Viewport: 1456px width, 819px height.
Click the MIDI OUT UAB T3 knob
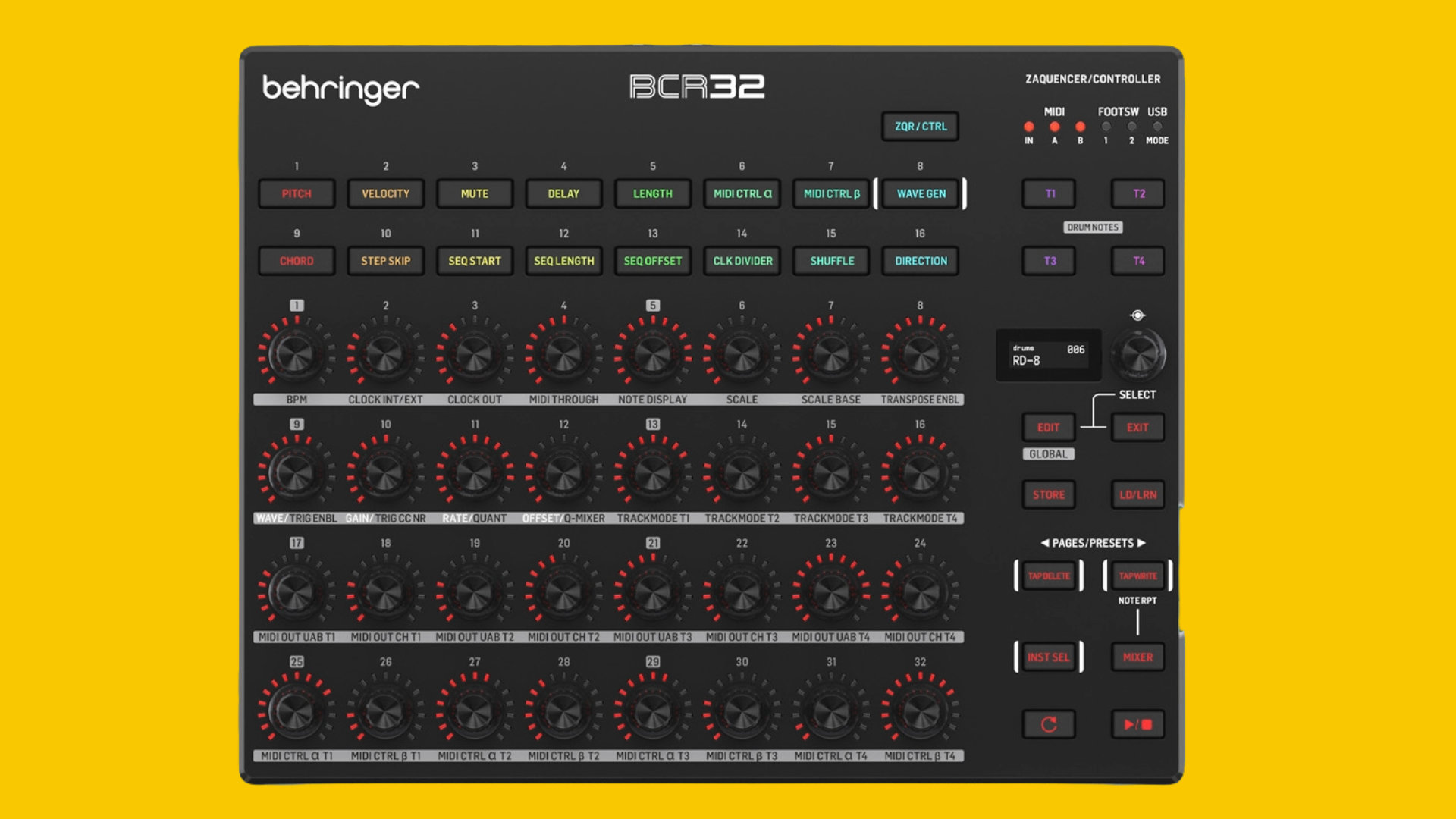coord(653,592)
